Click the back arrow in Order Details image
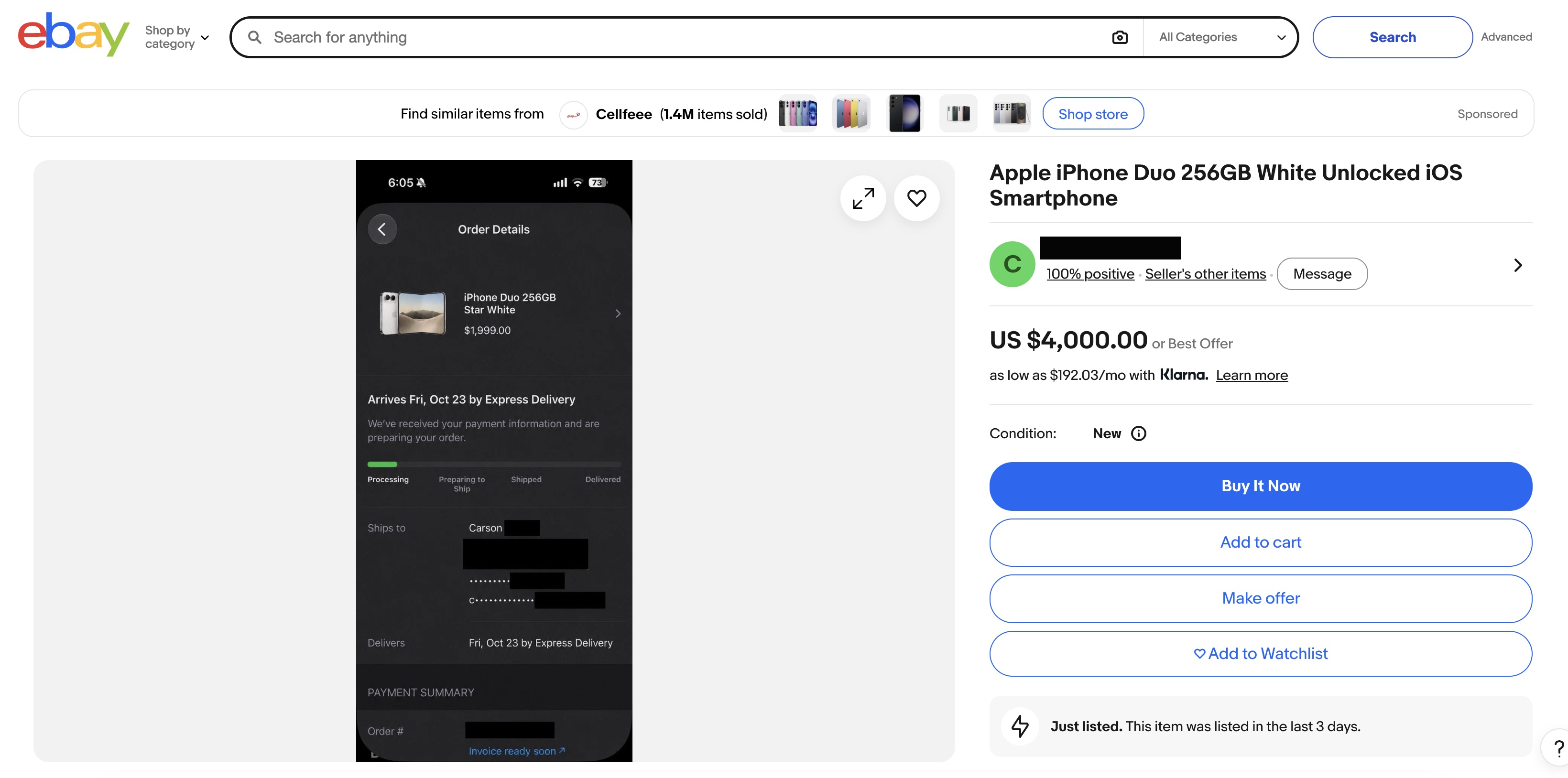1568x778 pixels. [x=382, y=229]
